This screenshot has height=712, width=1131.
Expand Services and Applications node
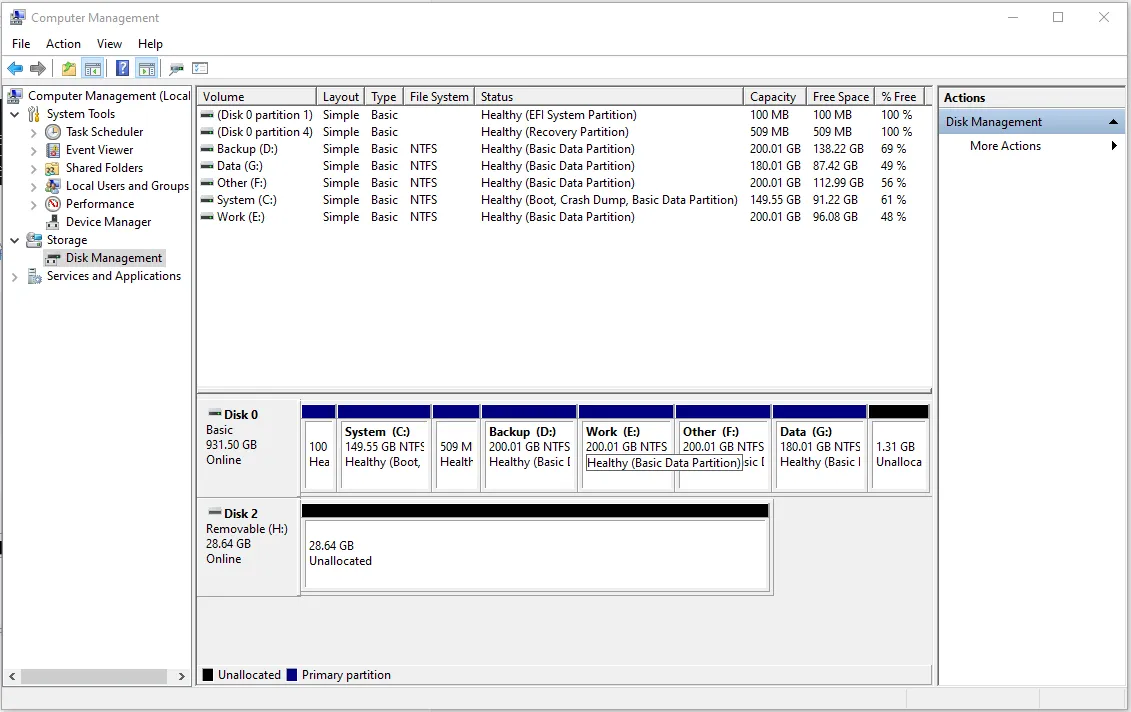coord(14,277)
